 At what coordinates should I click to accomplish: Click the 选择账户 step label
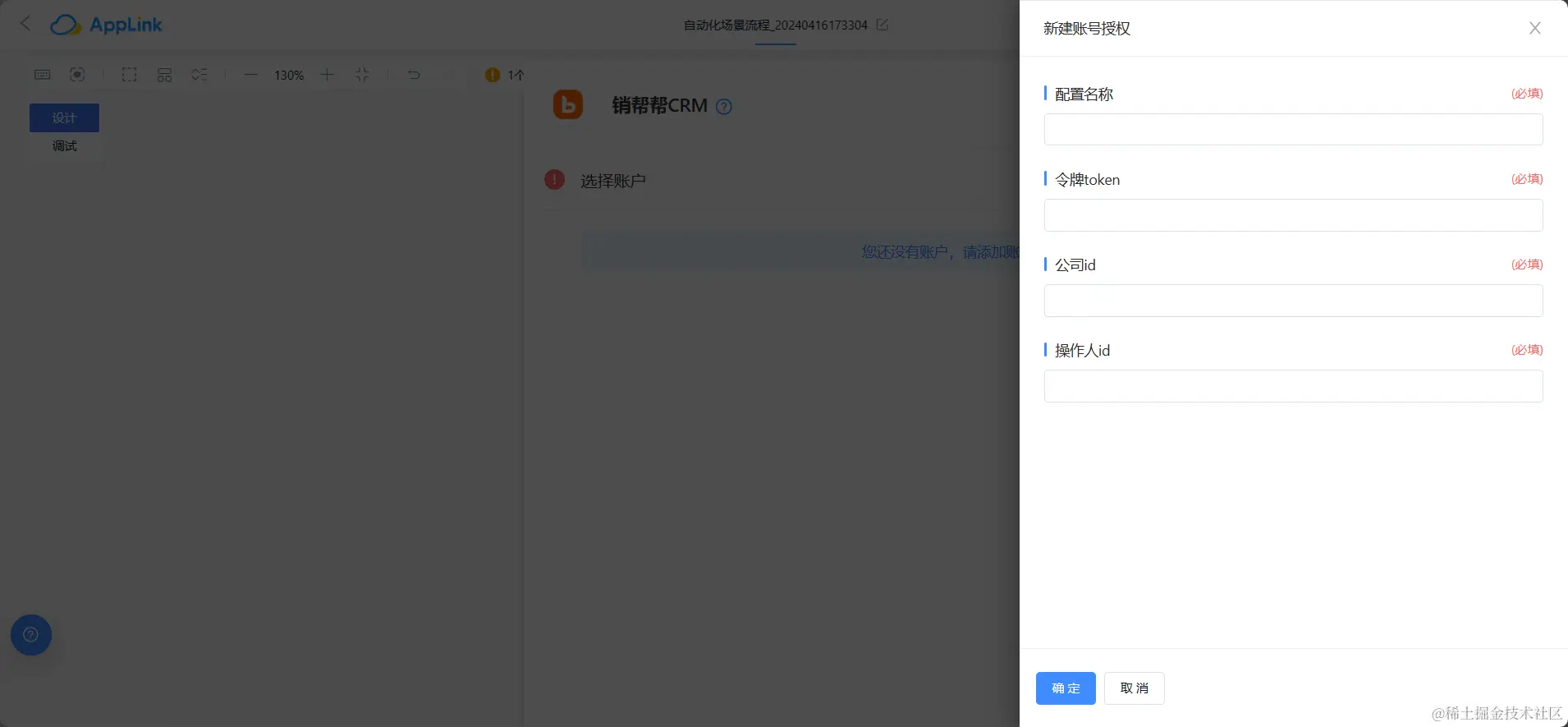tap(613, 181)
